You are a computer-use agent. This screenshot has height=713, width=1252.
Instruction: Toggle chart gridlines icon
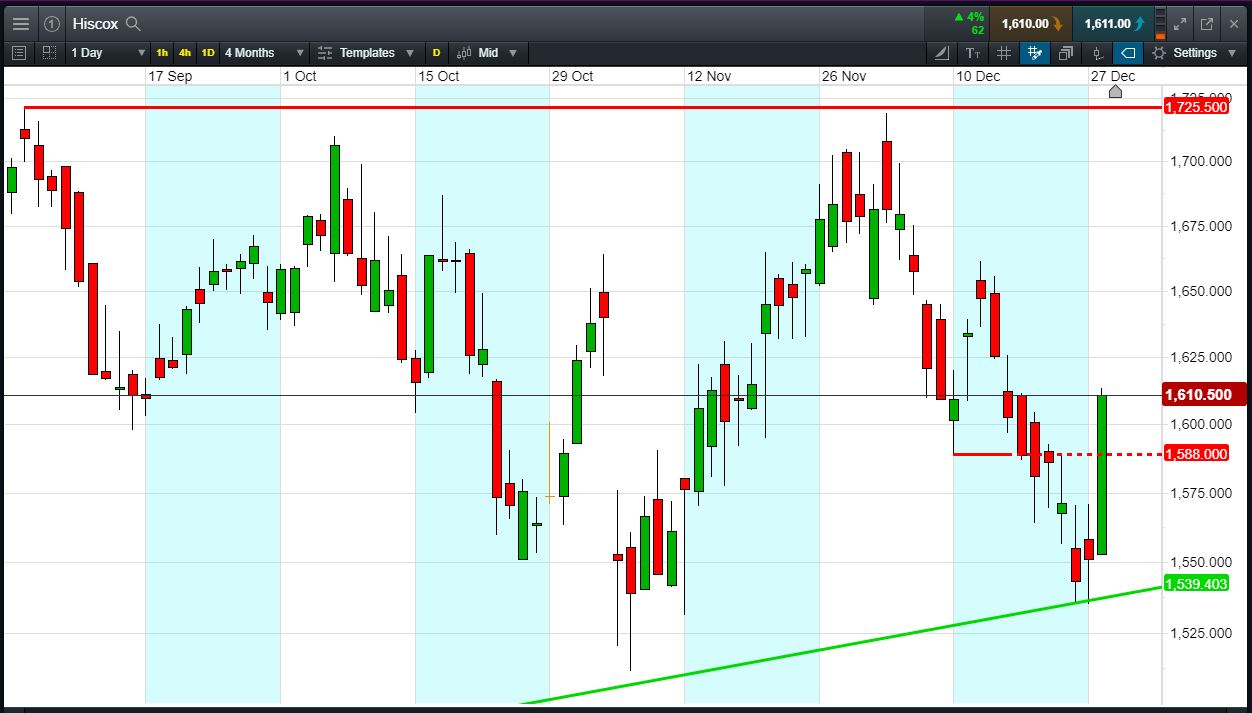(x=1004, y=52)
